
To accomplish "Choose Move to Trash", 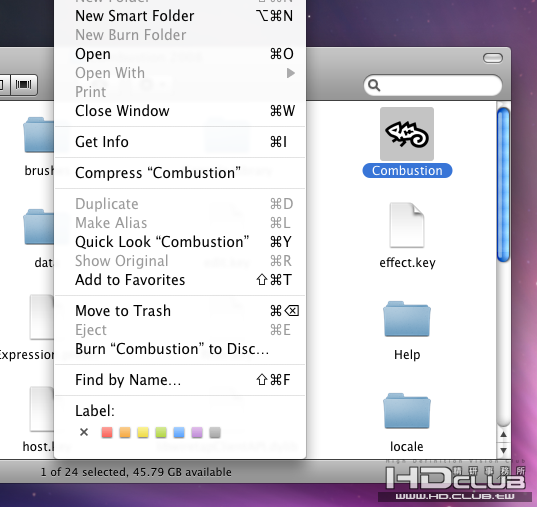I will pyautogui.click(x=180, y=311).
